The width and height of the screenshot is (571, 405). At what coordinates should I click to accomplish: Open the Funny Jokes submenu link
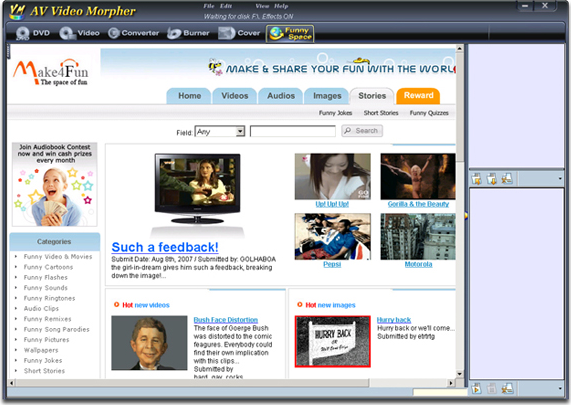pos(335,113)
